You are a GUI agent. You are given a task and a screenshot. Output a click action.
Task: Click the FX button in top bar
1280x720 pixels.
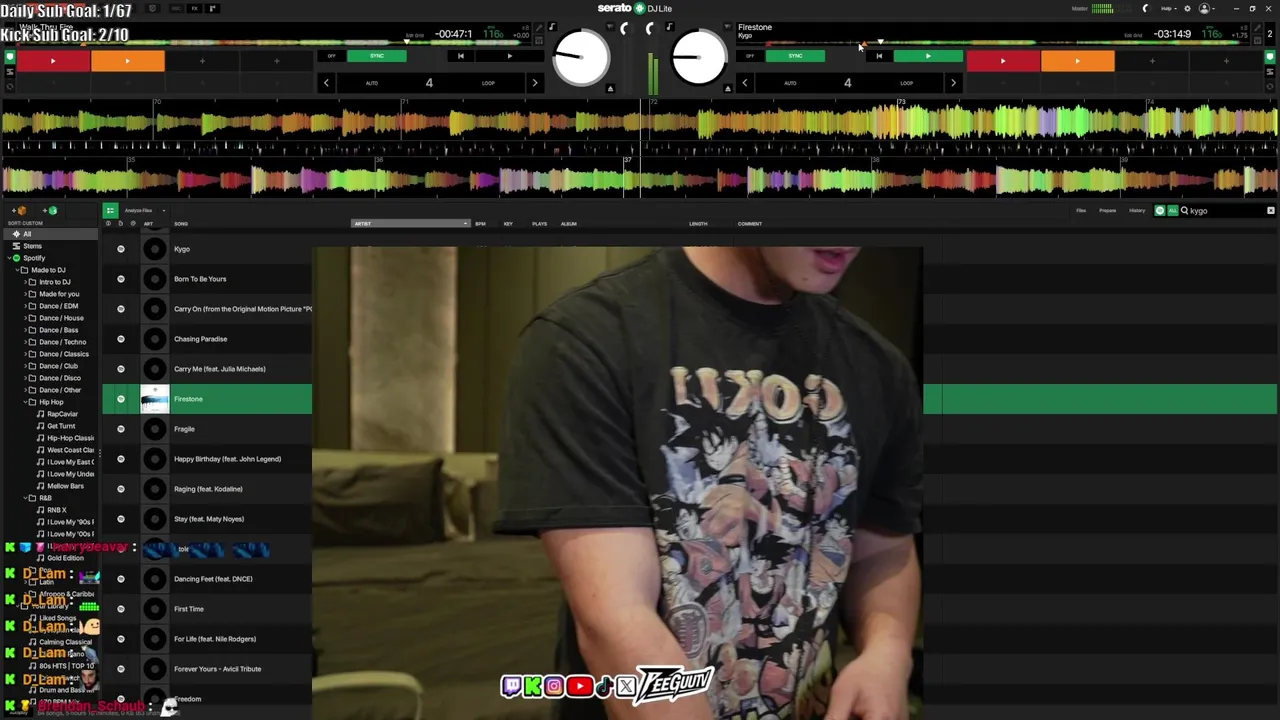[194, 8]
